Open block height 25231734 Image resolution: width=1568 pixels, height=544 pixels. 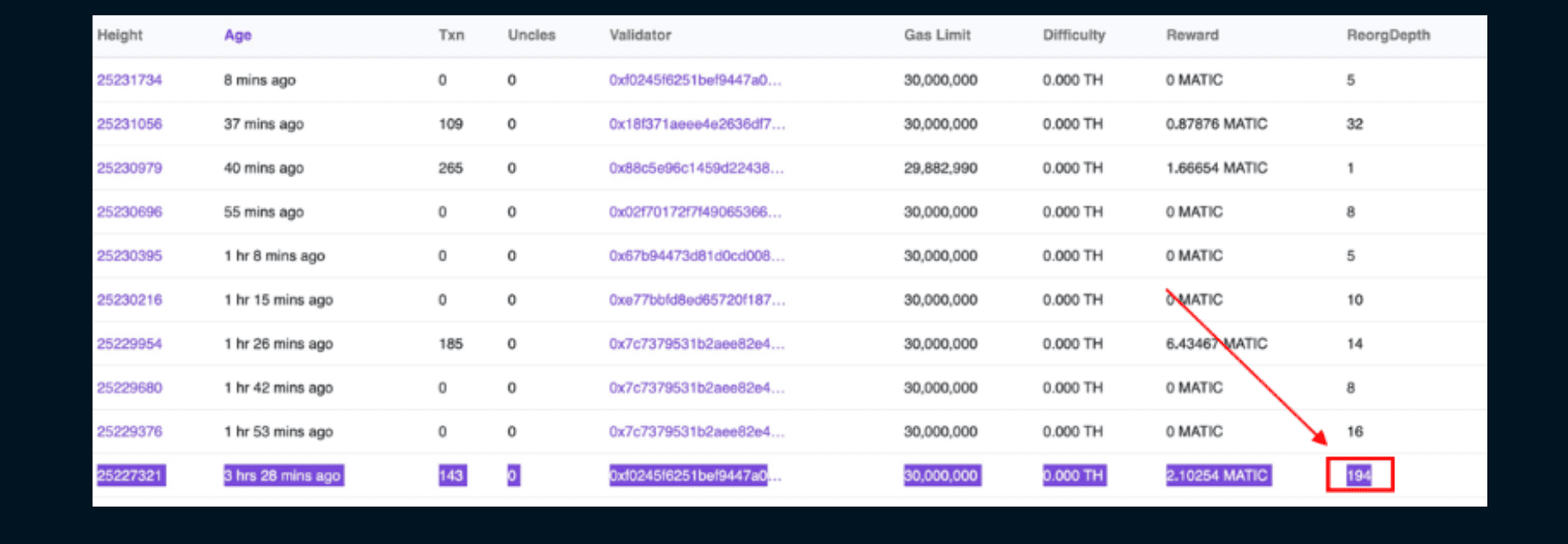click(129, 80)
